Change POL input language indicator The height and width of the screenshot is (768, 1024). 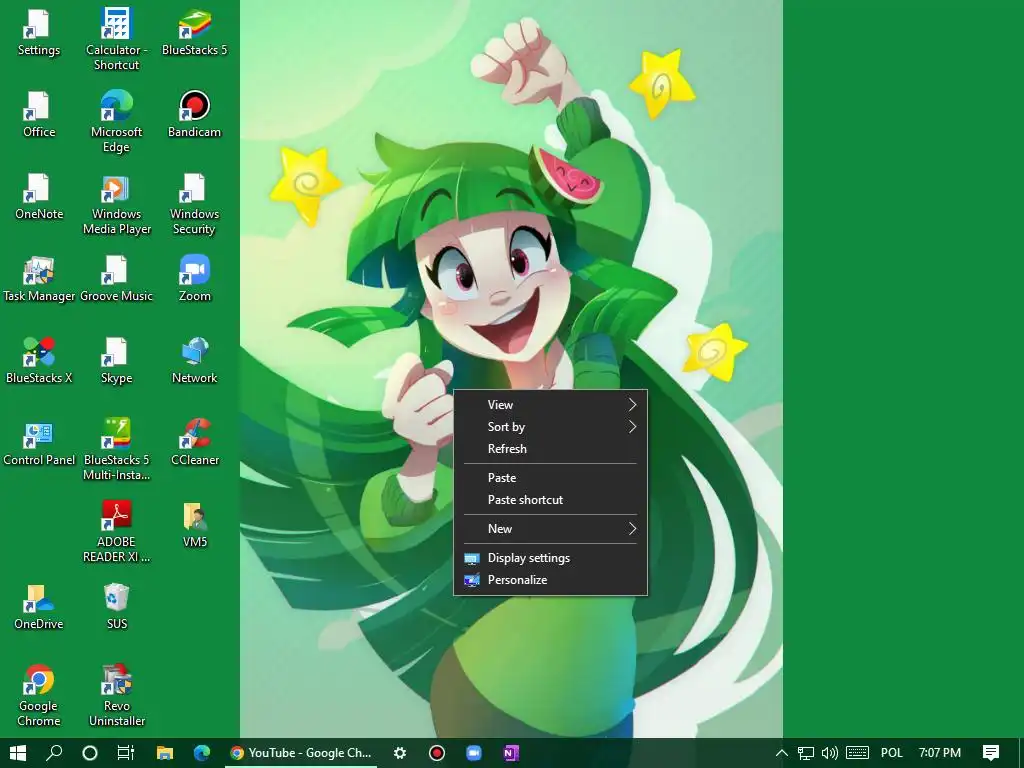click(891, 753)
